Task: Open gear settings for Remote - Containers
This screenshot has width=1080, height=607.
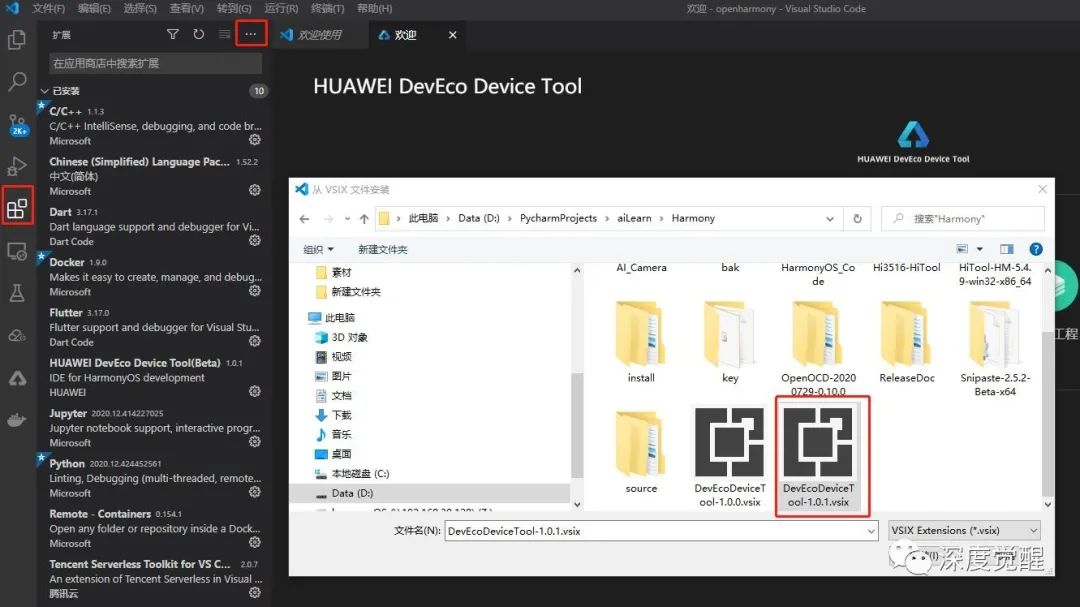Action: pyautogui.click(x=255, y=542)
